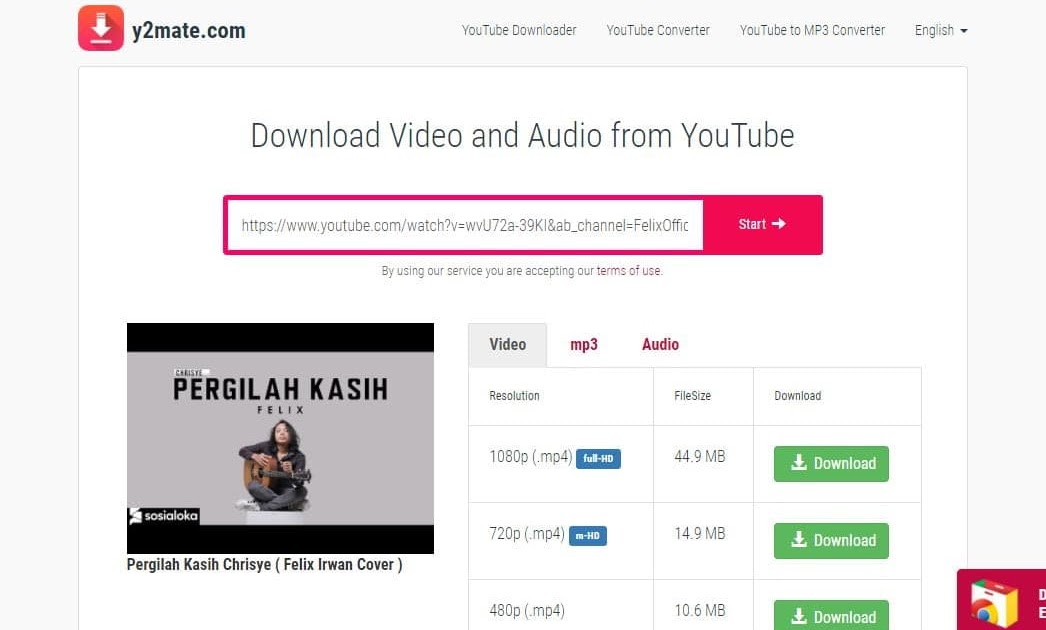Download the 480p mp4 video

831,615
